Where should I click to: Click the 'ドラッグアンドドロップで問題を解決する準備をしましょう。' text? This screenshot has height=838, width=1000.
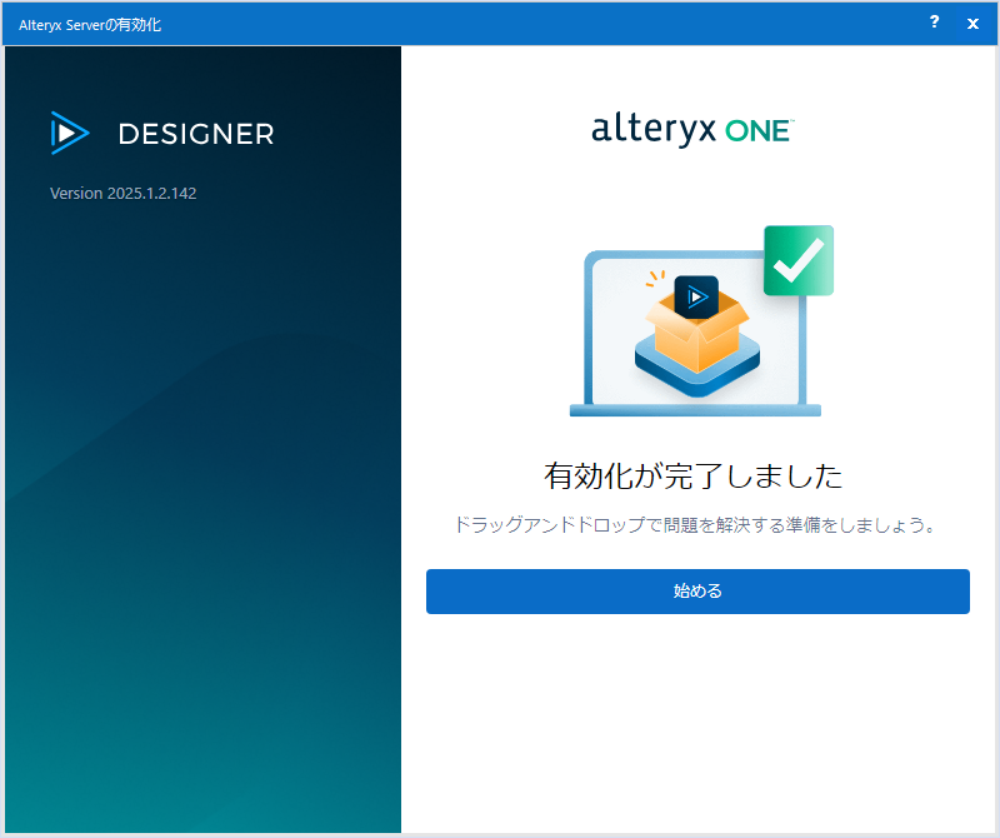[695, 525]
